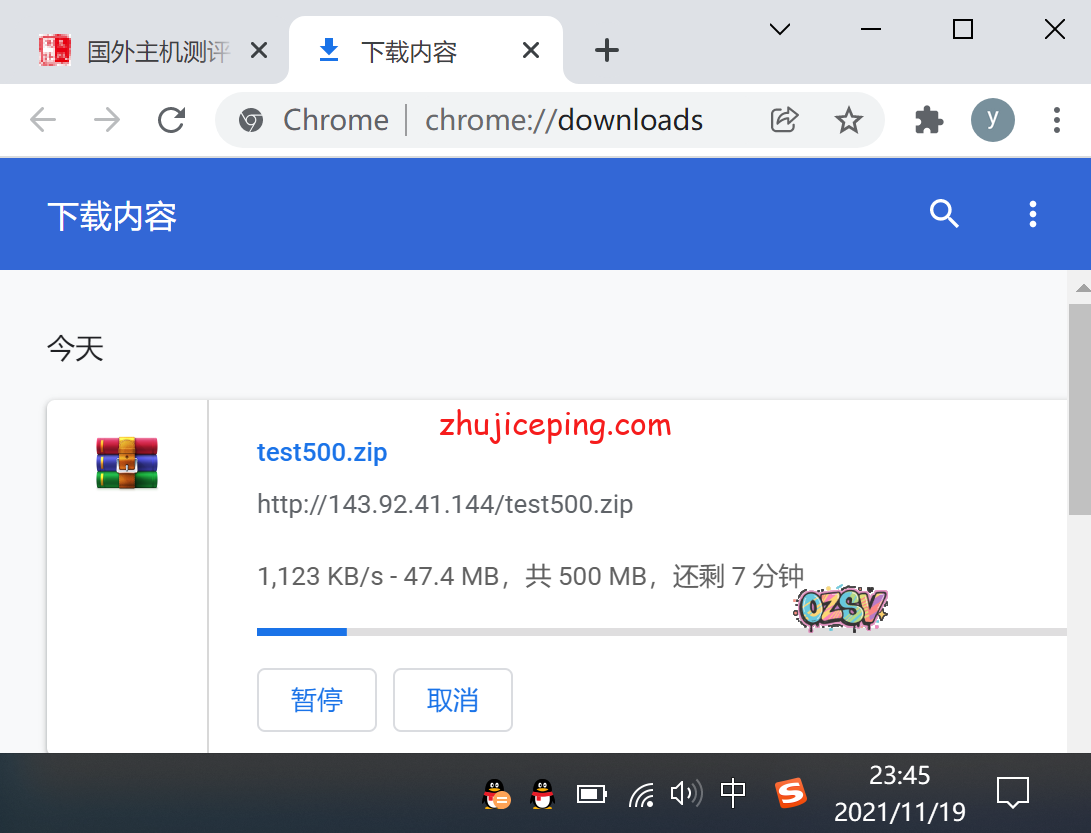This screenshot has width=1091, height=833.
Task: Open the volume control in tray
Action: point(685,794)
